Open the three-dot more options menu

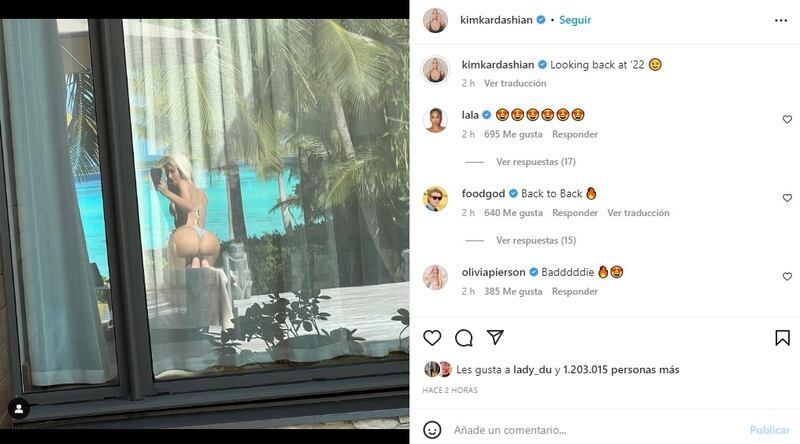(x=781, y=20)
